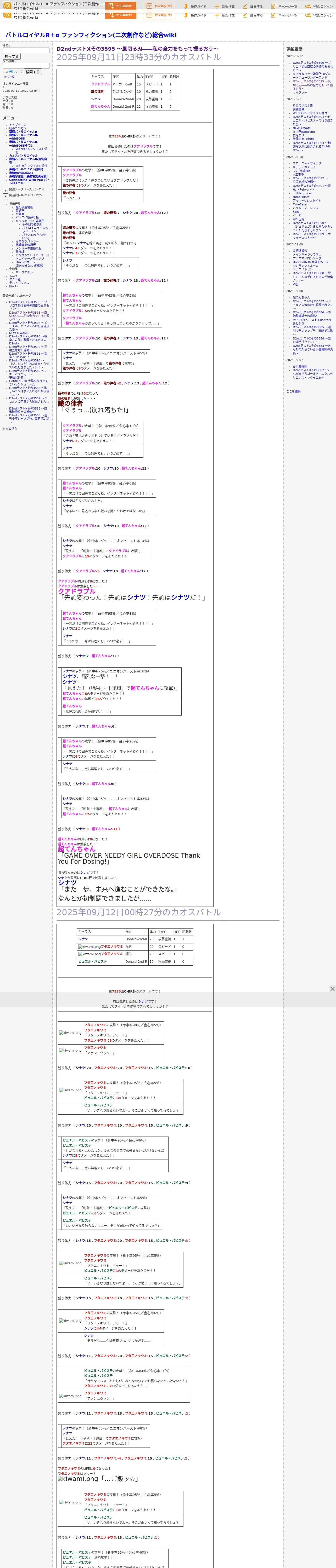Click the 検索 keyword input field
The width and height of the screenshot is (336, 1568).
(26, 50)
